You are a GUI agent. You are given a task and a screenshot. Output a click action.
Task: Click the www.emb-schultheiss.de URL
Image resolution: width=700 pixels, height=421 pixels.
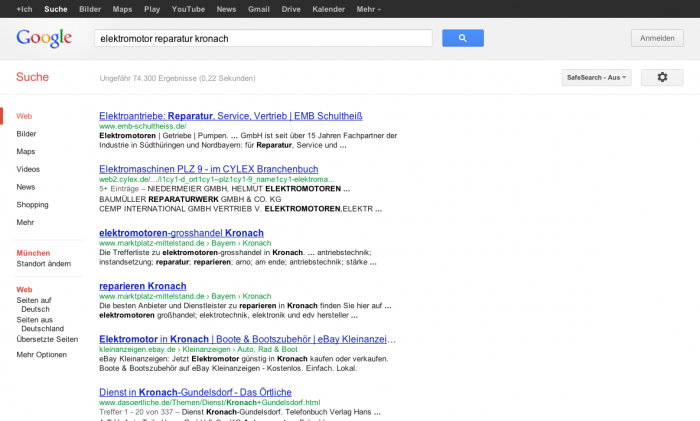tap(143, 126)
